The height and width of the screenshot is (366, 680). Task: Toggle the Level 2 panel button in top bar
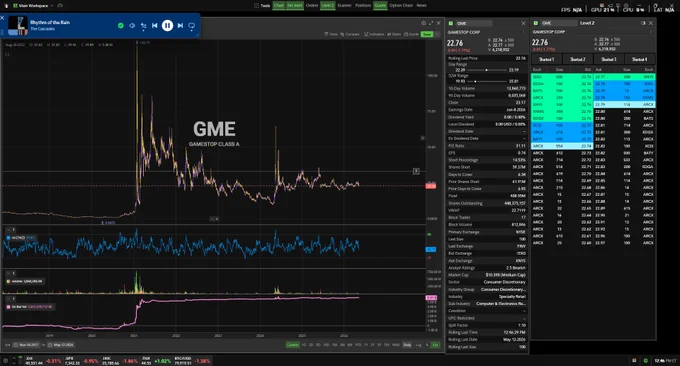(x=327, y=6)
